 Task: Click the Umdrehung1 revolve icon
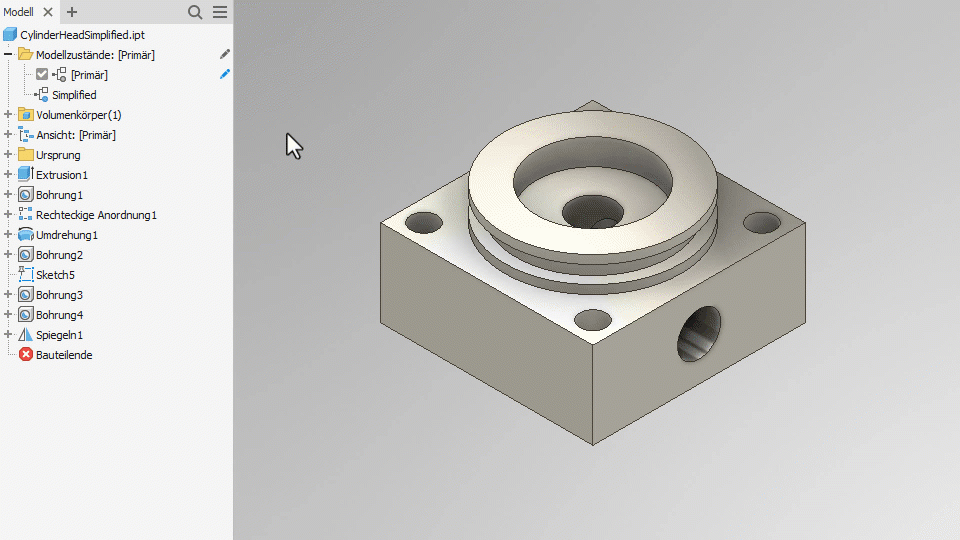[x=25, y=234]
